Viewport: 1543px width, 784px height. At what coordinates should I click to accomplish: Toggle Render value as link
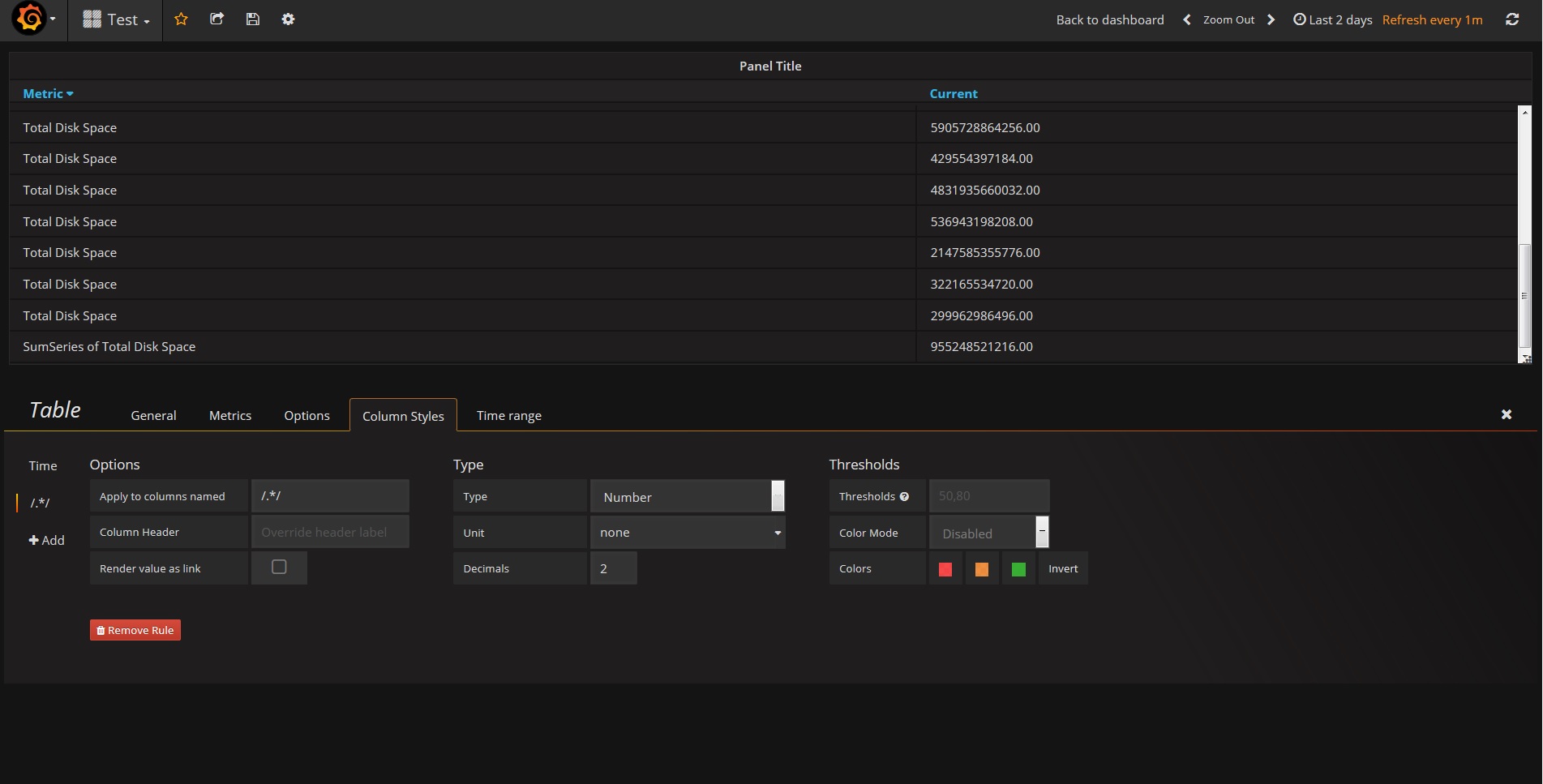279,568
